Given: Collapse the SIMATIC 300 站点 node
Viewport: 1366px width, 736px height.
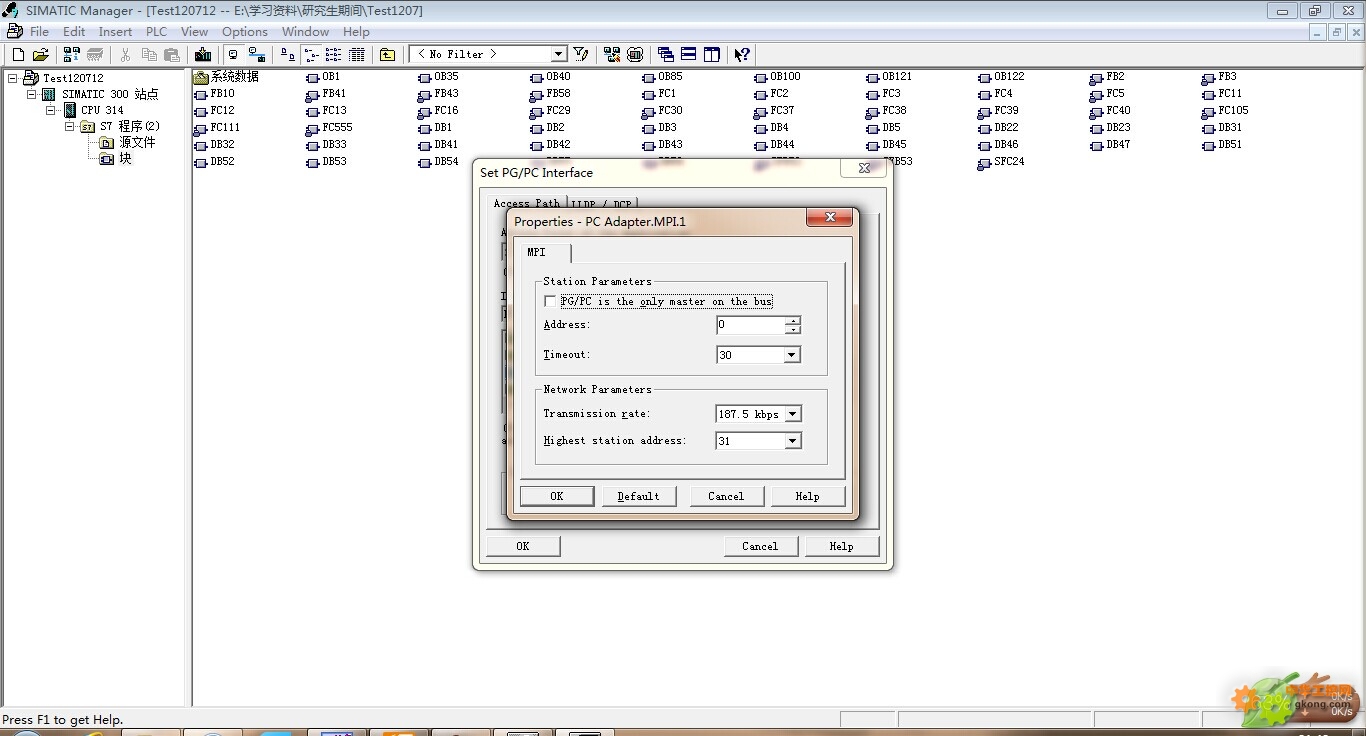Looking at the screenshot, I should [32, 94].
